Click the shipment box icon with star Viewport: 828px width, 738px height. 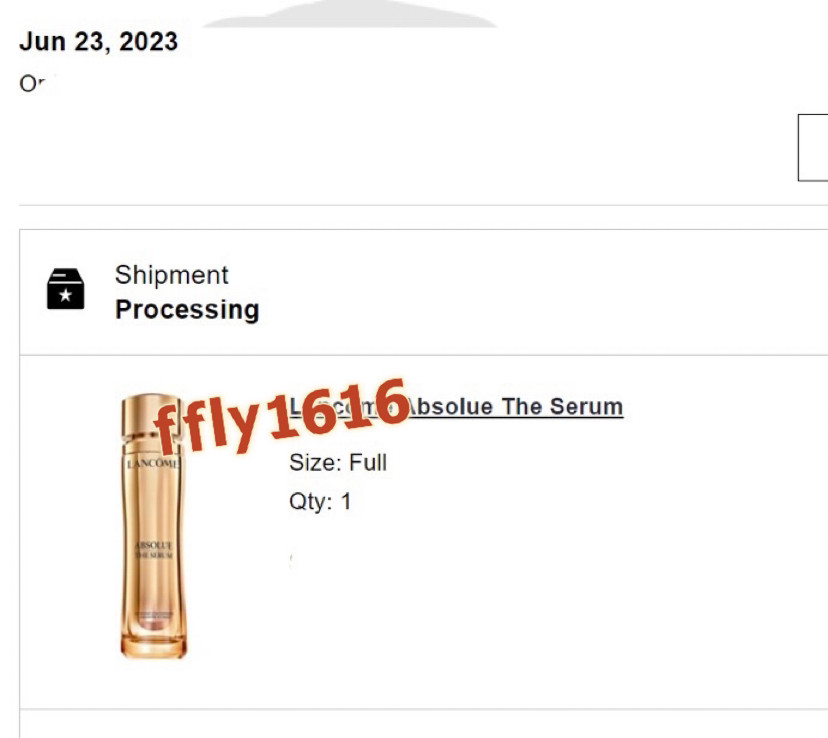click(x=65, y=289)
